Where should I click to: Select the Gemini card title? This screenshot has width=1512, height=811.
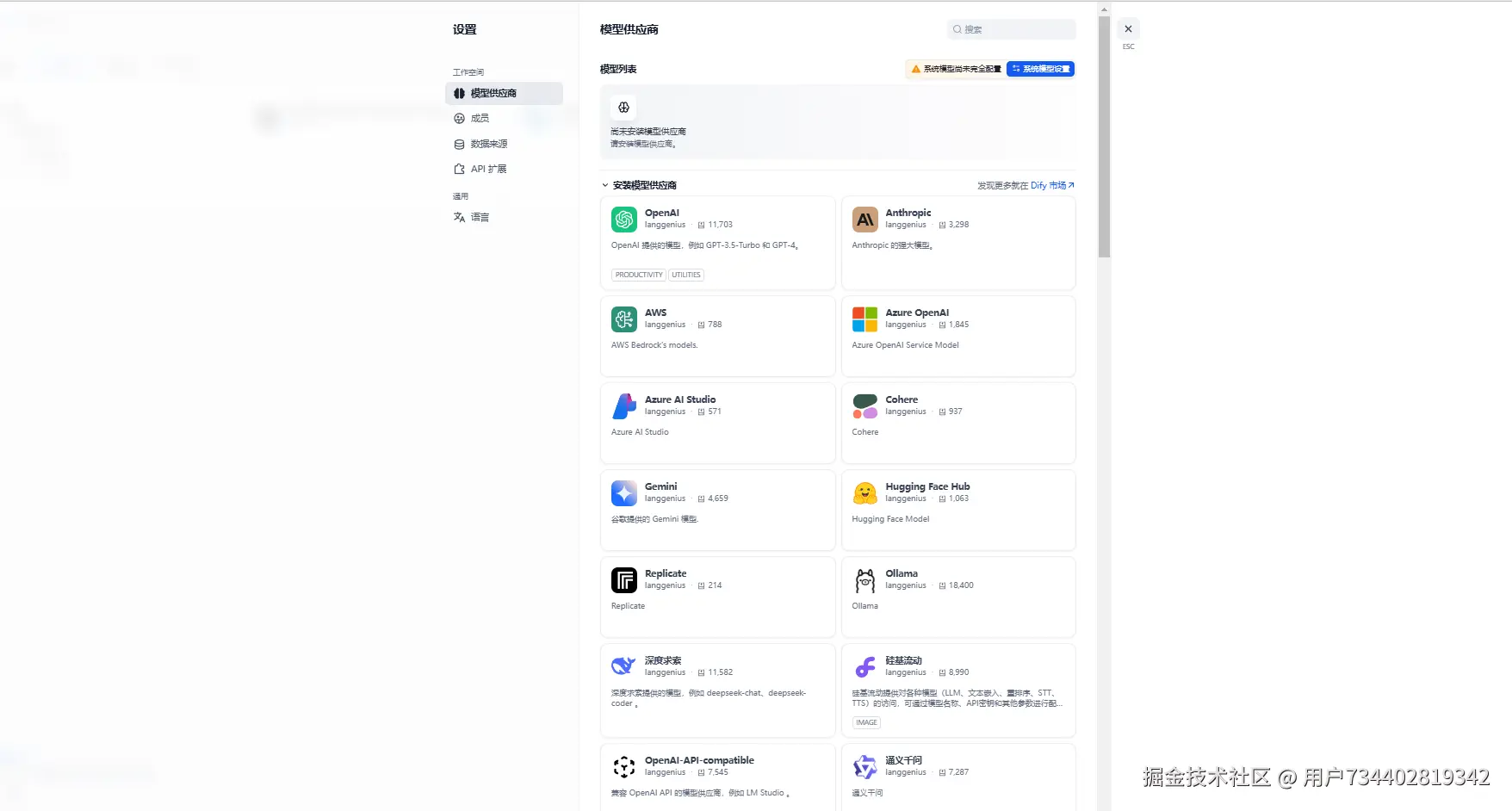661,487
